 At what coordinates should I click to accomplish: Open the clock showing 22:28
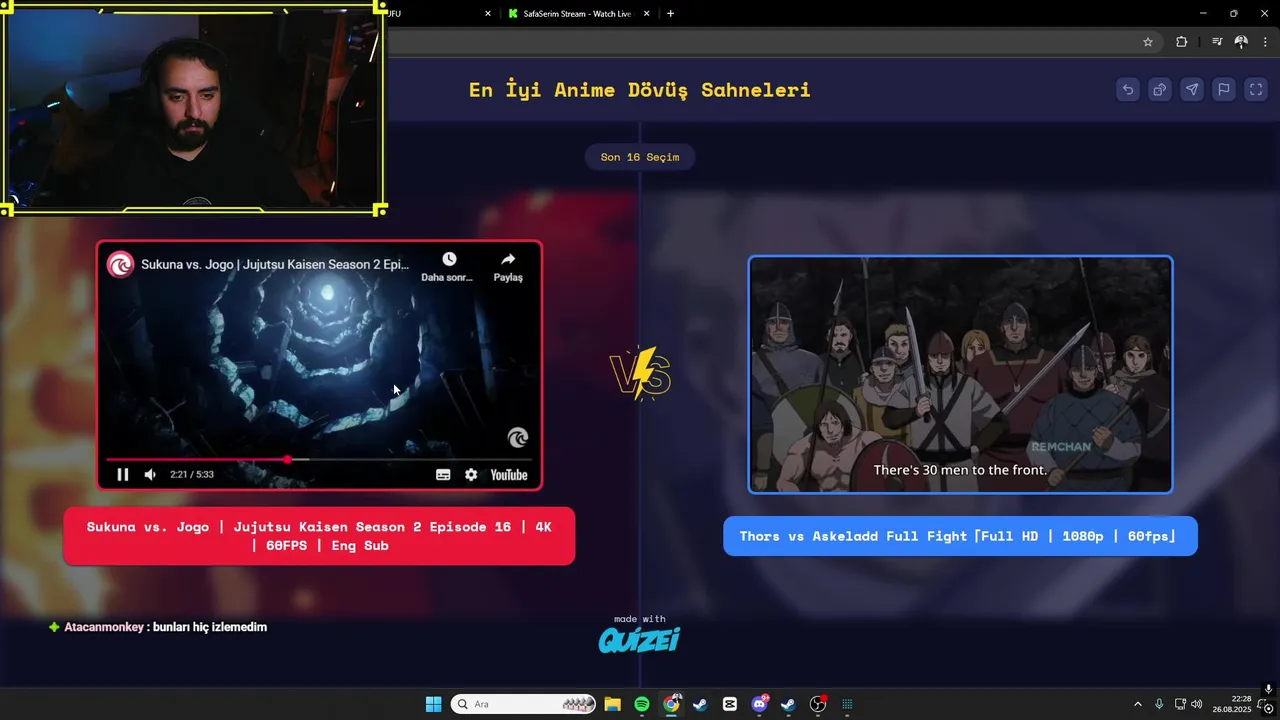1232,704
